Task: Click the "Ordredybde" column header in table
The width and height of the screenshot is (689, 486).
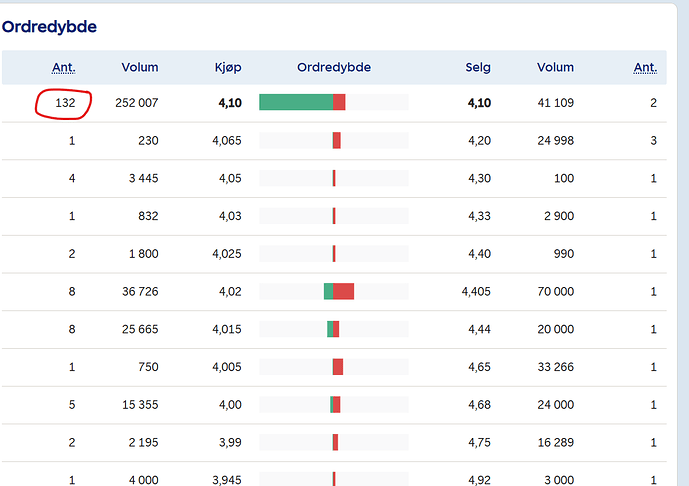Action: [x=334, y=68]
